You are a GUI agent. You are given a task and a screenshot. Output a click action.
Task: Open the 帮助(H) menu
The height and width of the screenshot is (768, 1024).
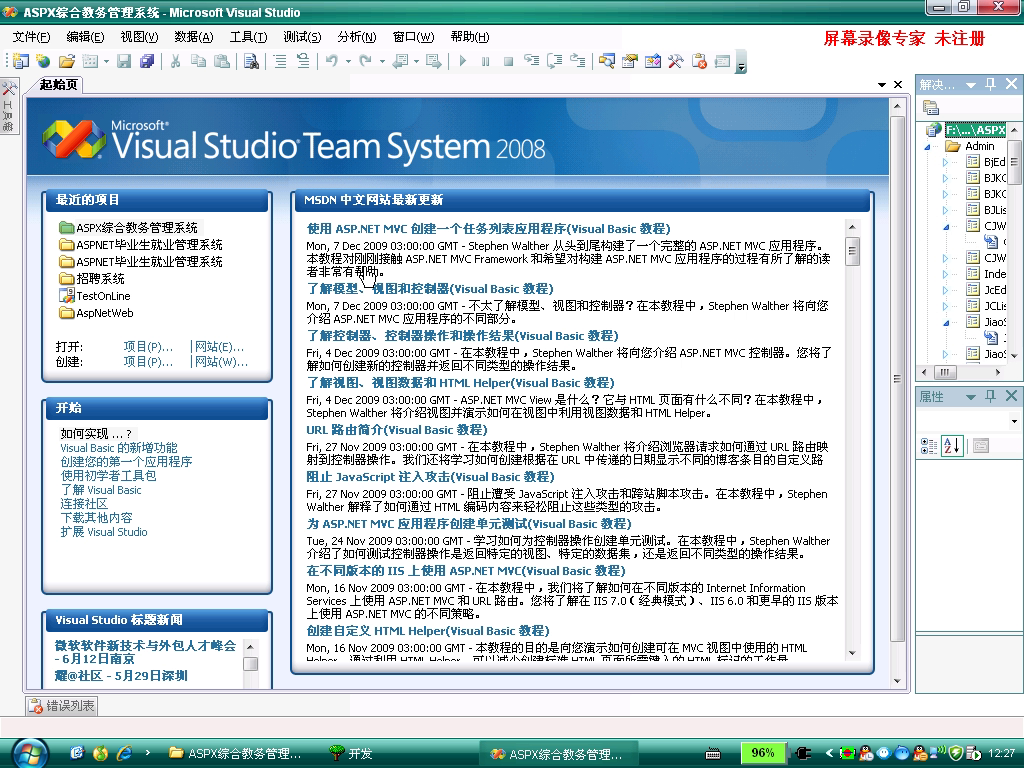[x=470, y=37]
